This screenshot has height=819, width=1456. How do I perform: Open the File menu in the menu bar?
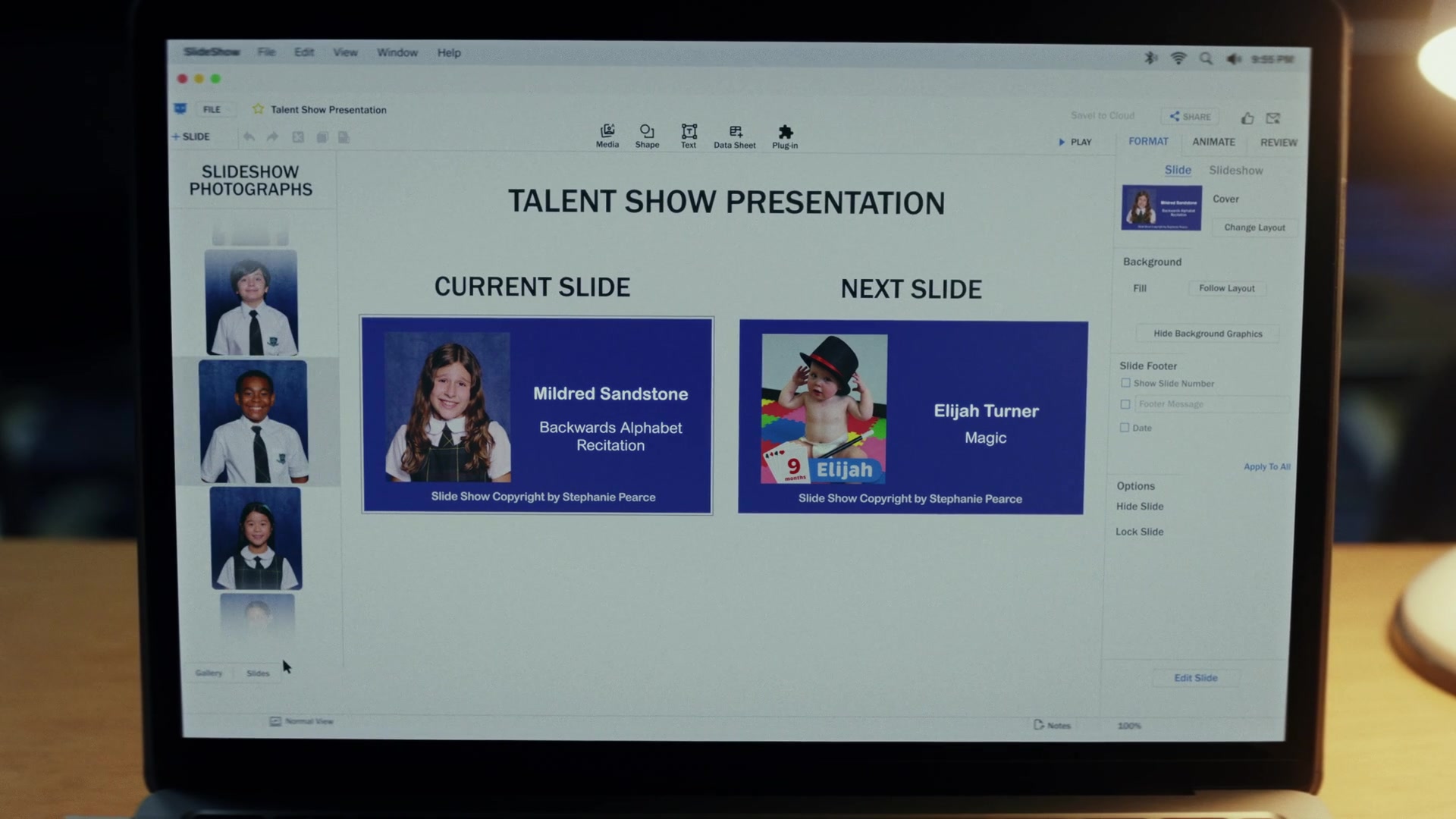(266, 52)
